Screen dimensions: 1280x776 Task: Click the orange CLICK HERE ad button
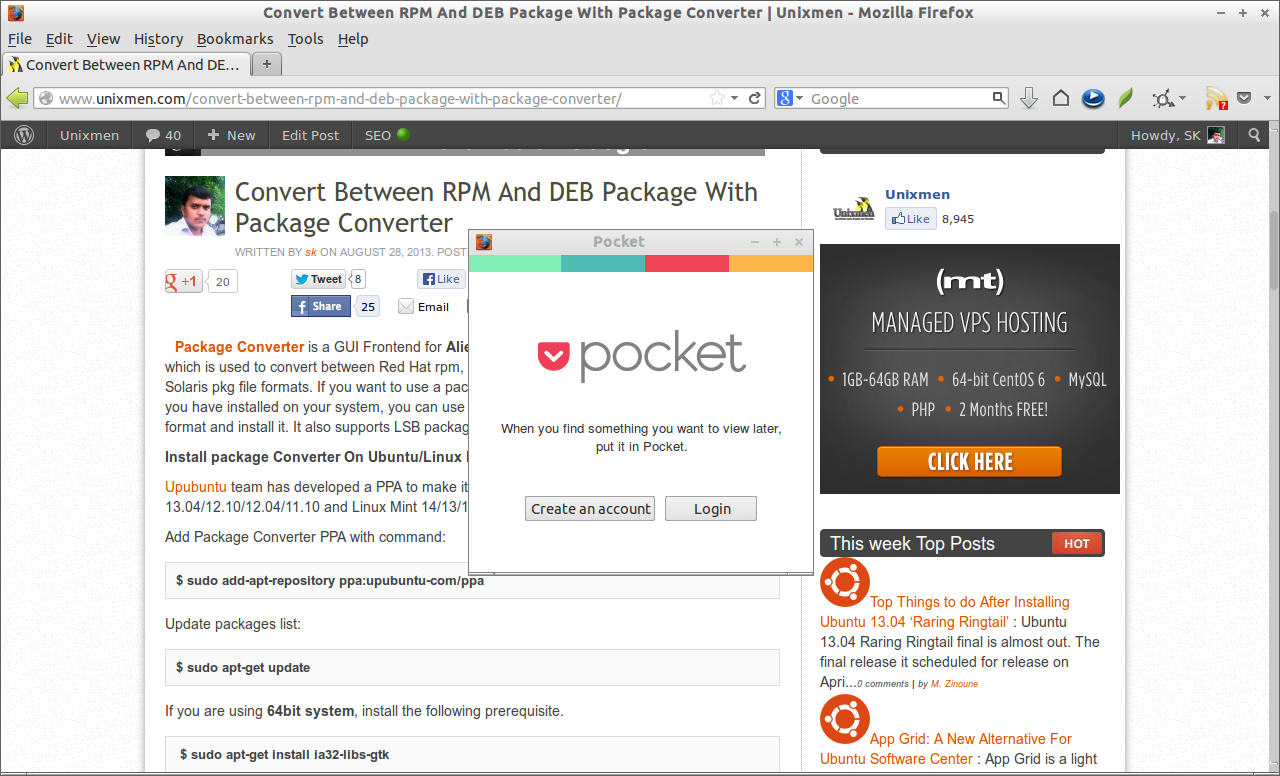coord(969,461)
